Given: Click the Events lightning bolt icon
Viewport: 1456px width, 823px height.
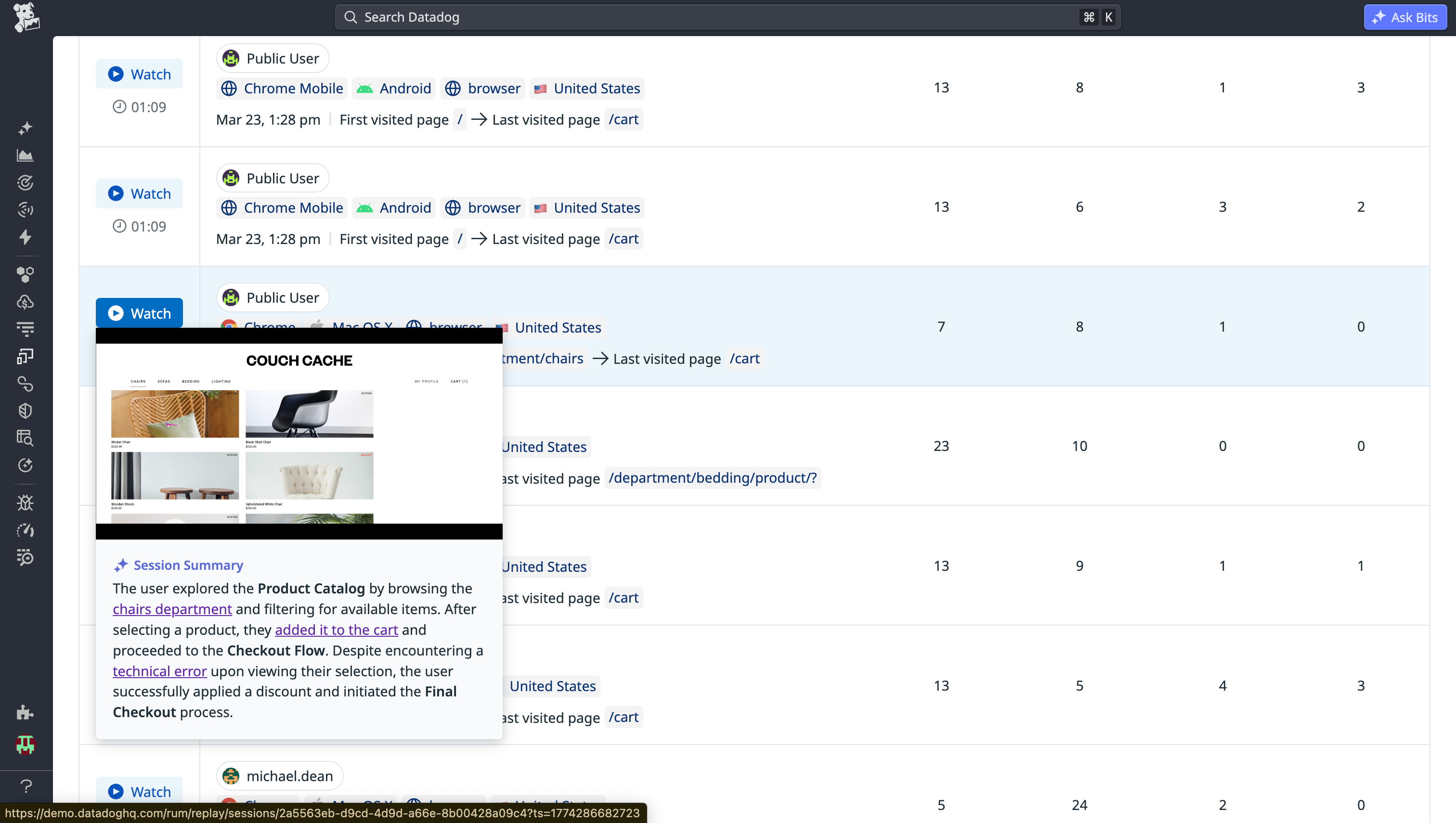Looking at the screenshot, I should point(26,238).
